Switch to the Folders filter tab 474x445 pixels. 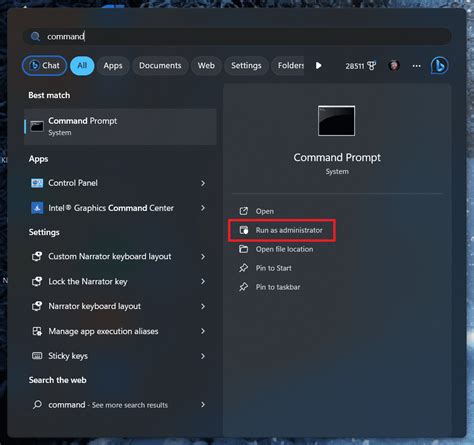[x=288, y=66]
